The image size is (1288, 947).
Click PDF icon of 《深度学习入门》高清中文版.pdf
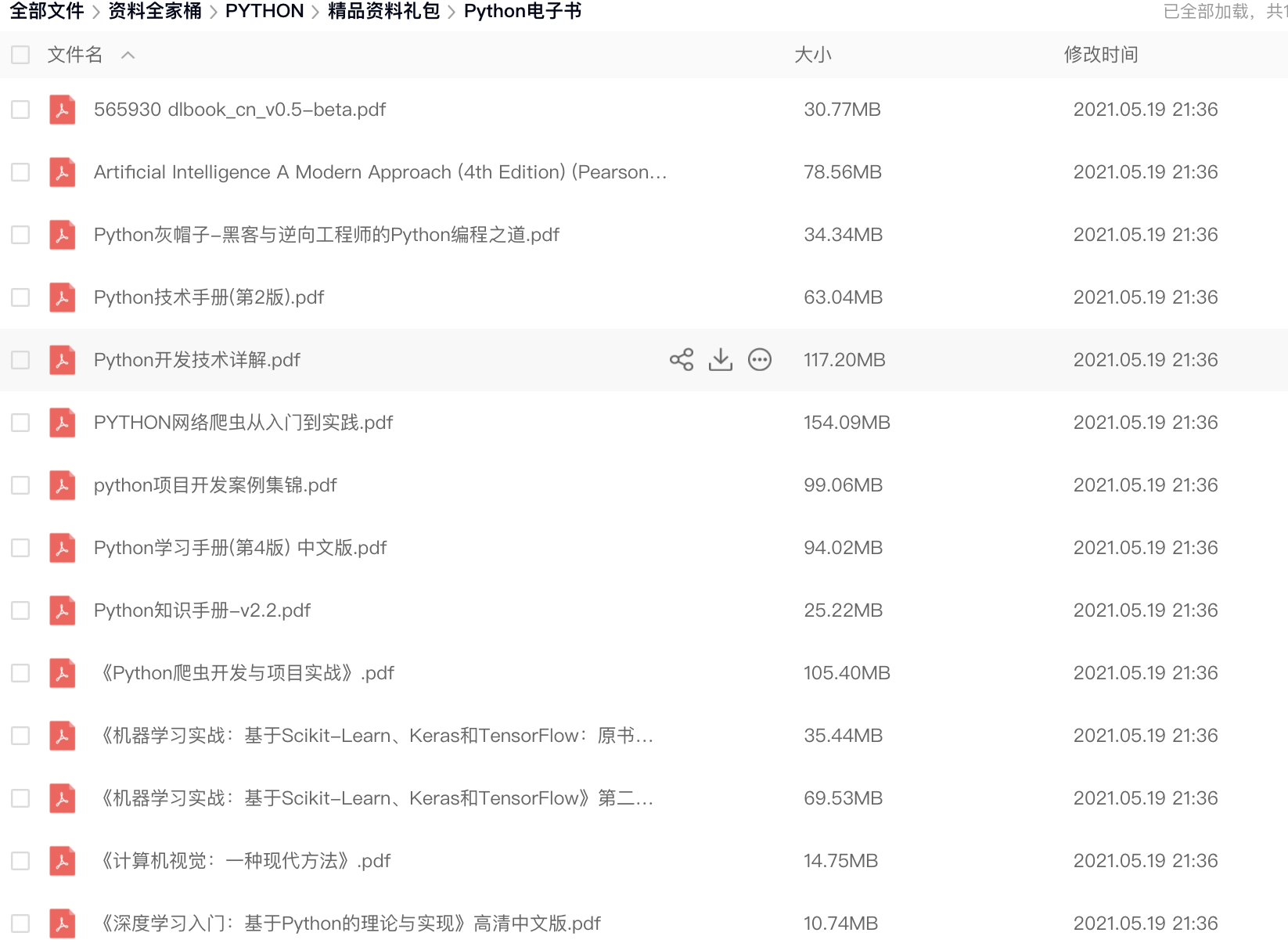[63, 924]
